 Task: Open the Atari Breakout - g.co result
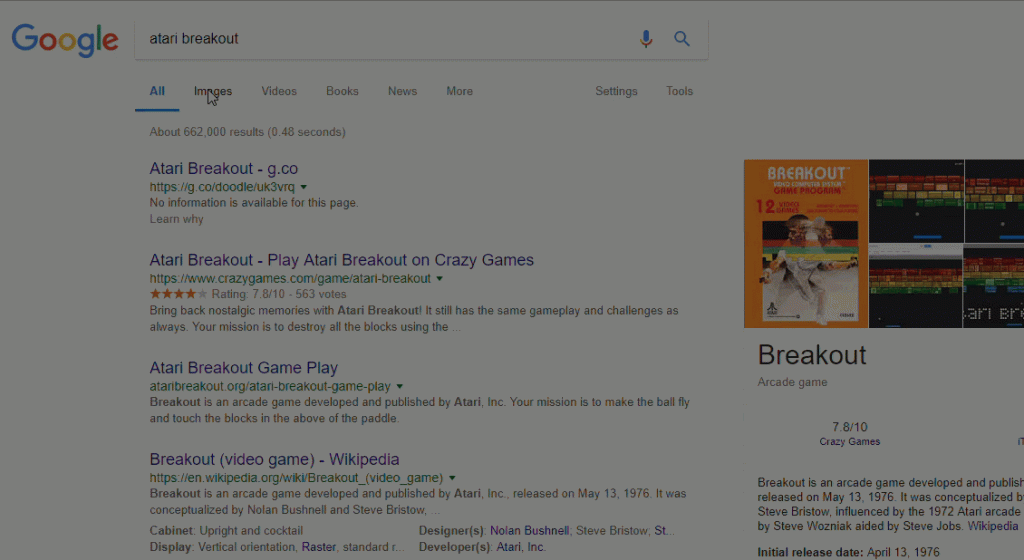[223, 168]
